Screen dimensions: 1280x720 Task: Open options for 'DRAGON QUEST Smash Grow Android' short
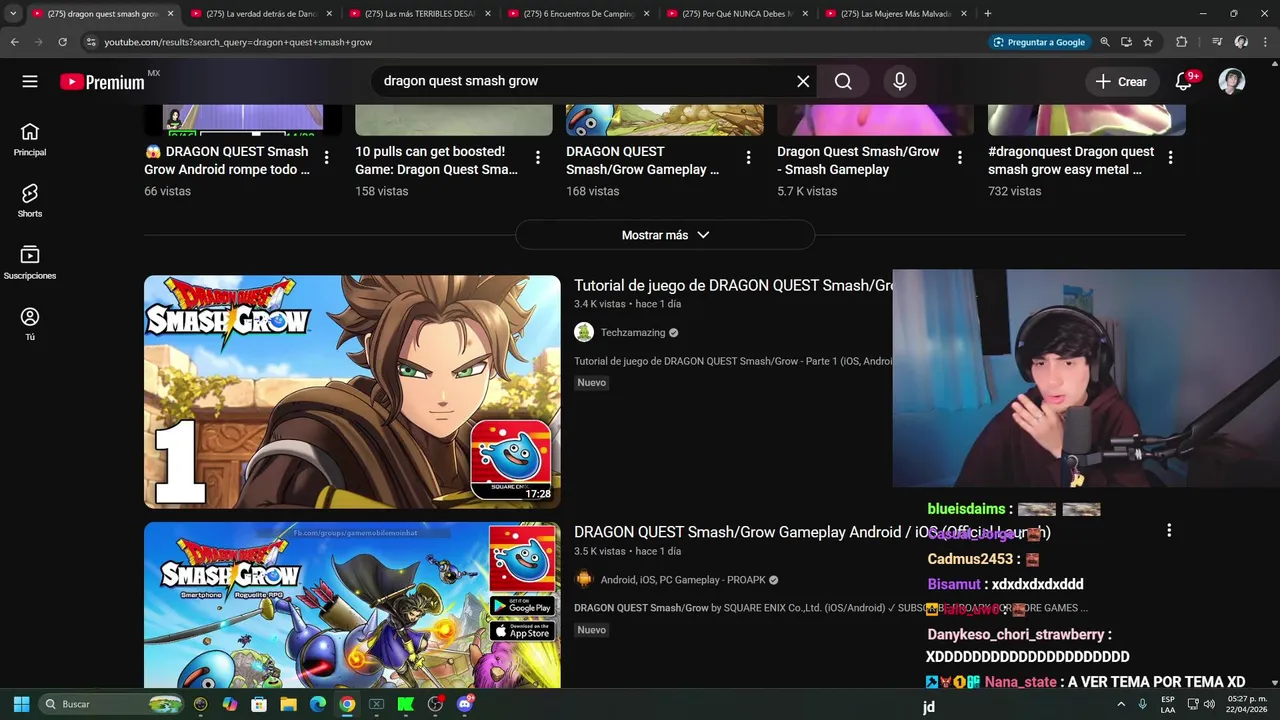tap(326, 157)
